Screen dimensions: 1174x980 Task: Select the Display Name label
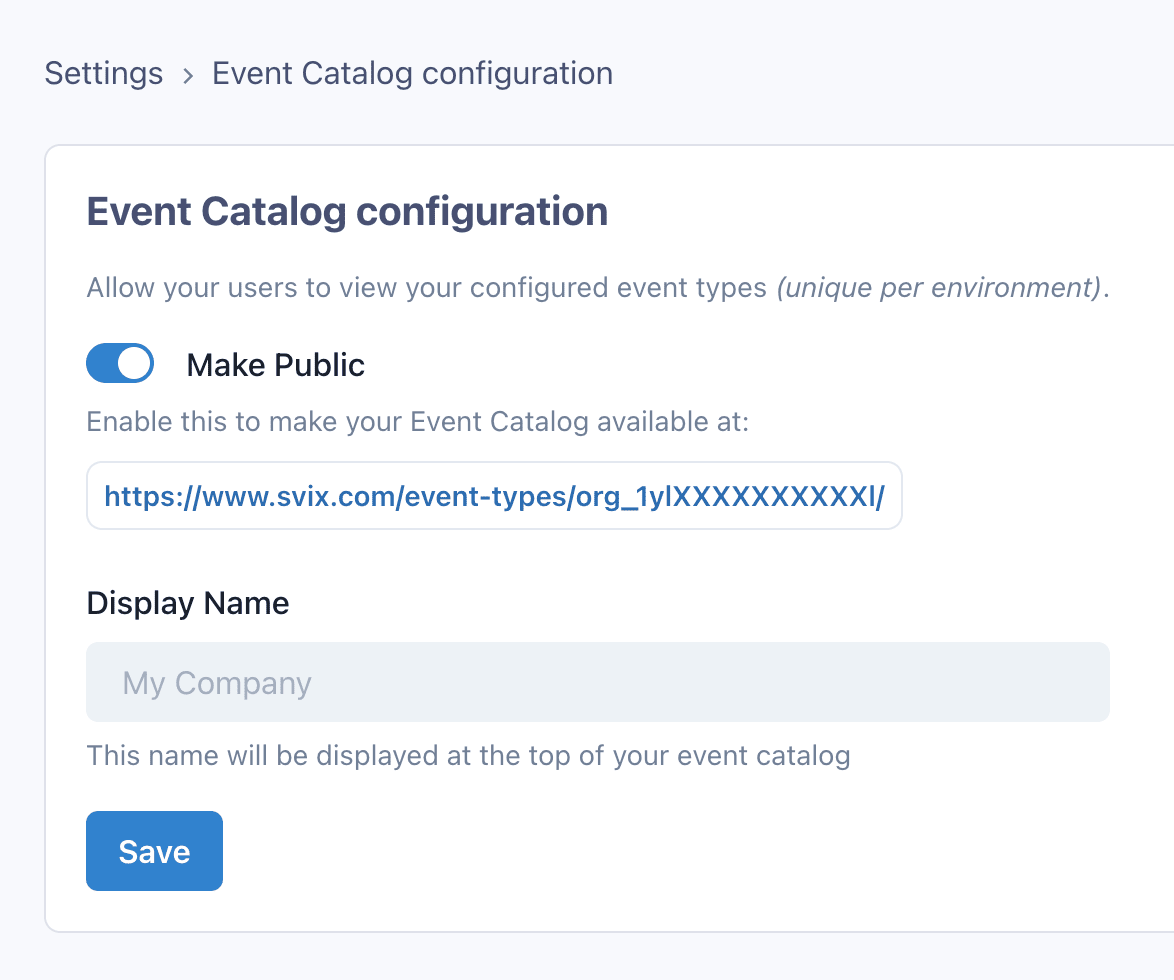click(187, 603)
